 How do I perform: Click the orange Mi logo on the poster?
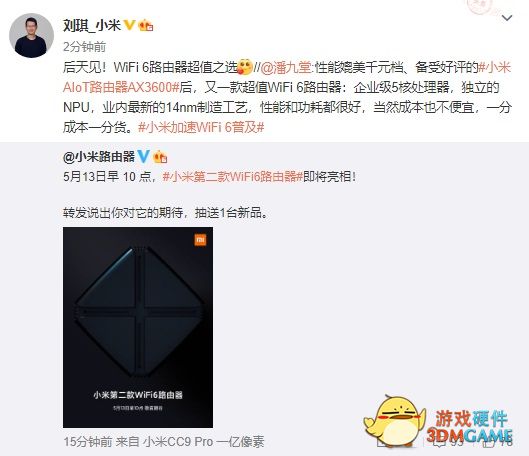pyautogui.click(x=200, y=240)
